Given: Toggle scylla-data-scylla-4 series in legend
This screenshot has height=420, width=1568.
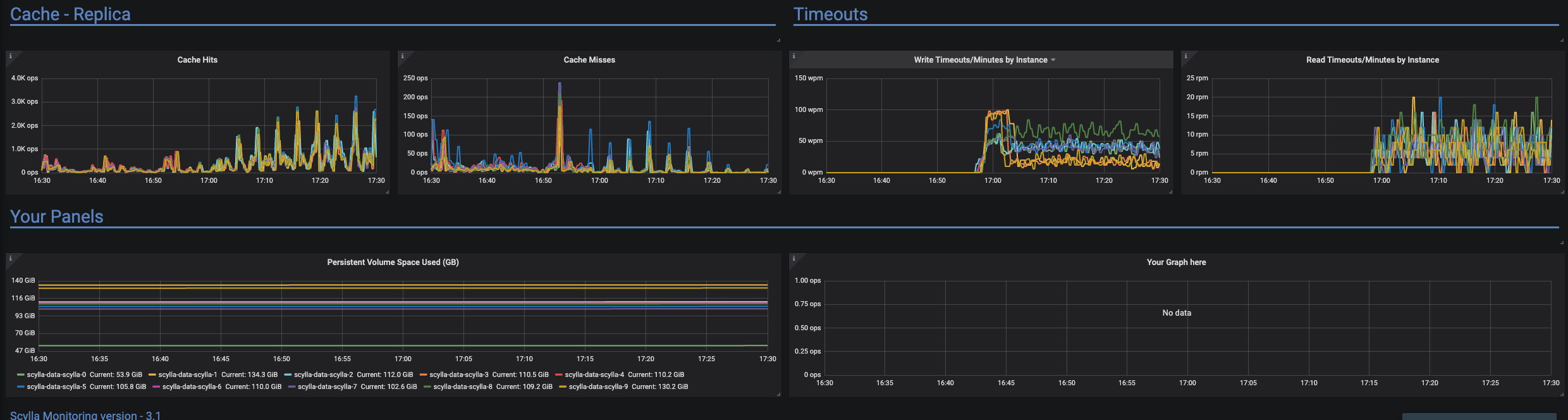Looking at the screenshot, I should point(594,374).
